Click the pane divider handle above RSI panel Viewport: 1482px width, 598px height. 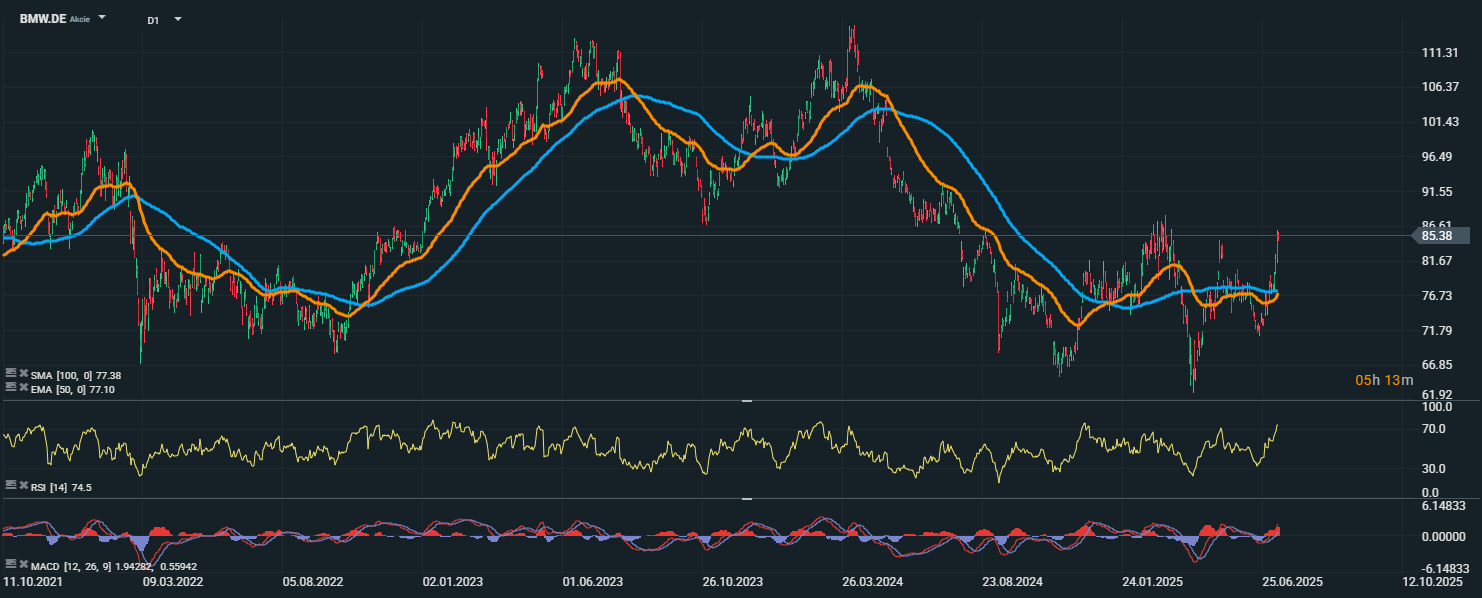746,401
